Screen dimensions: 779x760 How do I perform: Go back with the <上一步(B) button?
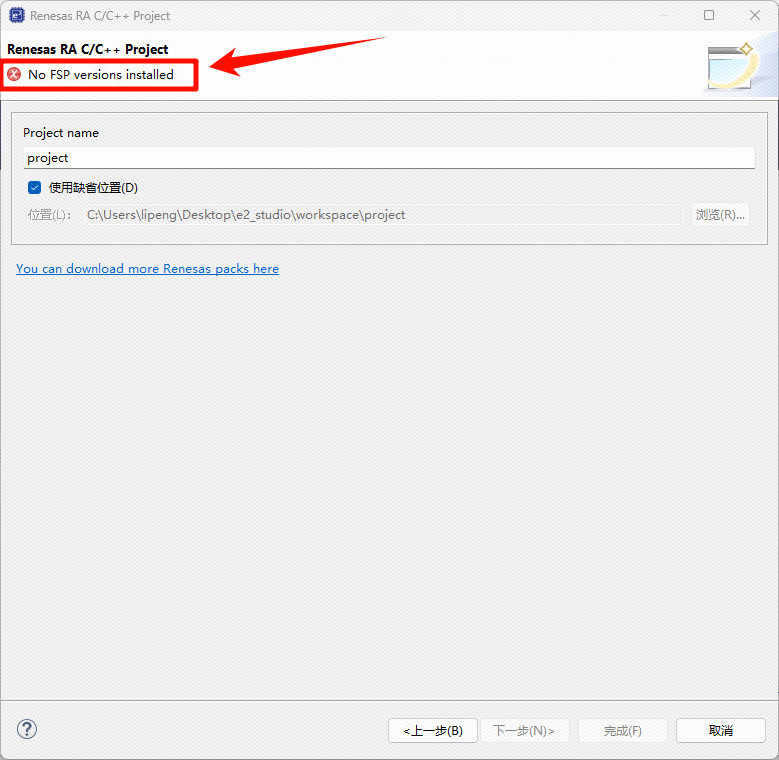coord(433,731)
